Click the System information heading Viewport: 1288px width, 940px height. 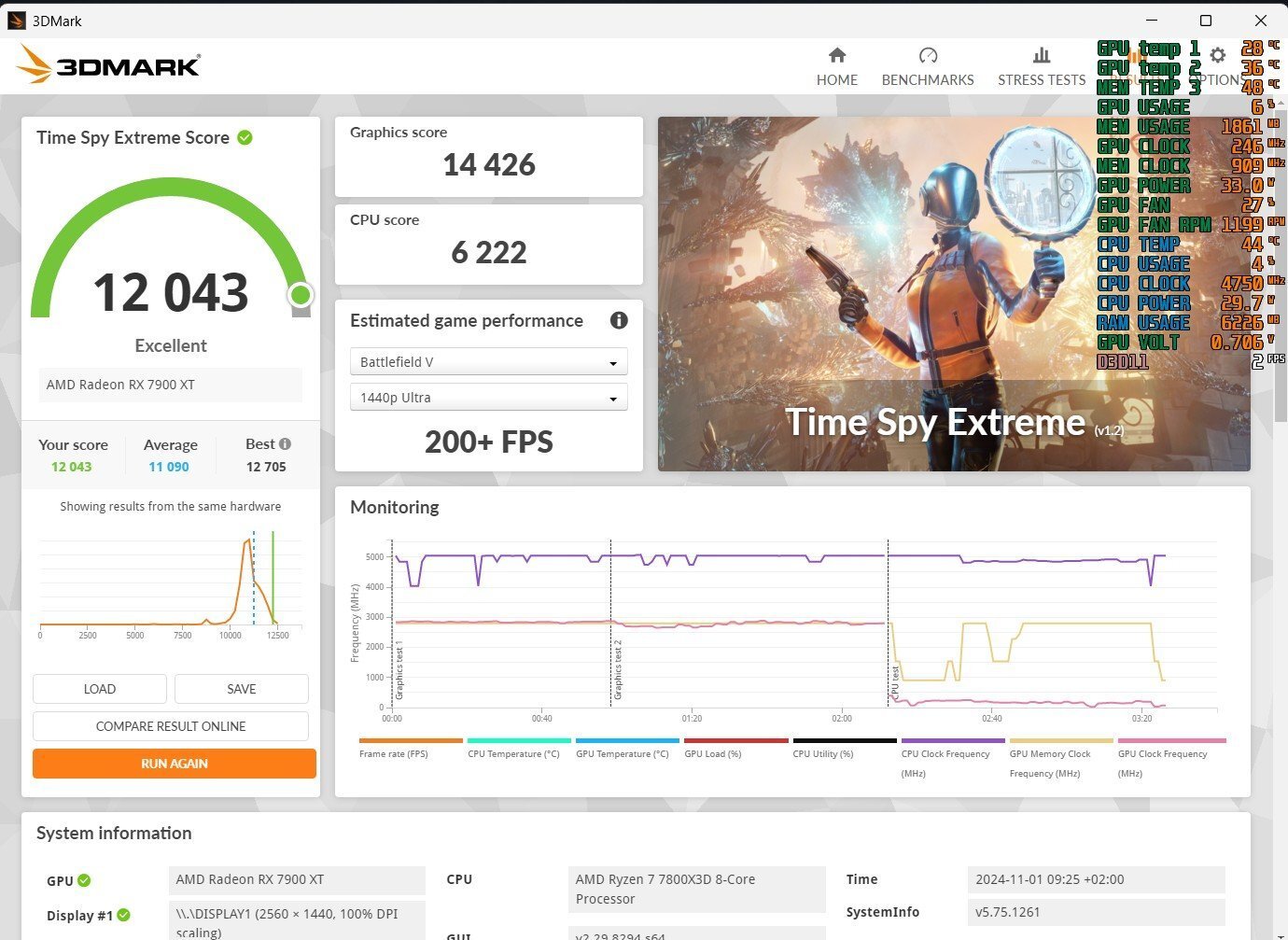pos(114,834)
